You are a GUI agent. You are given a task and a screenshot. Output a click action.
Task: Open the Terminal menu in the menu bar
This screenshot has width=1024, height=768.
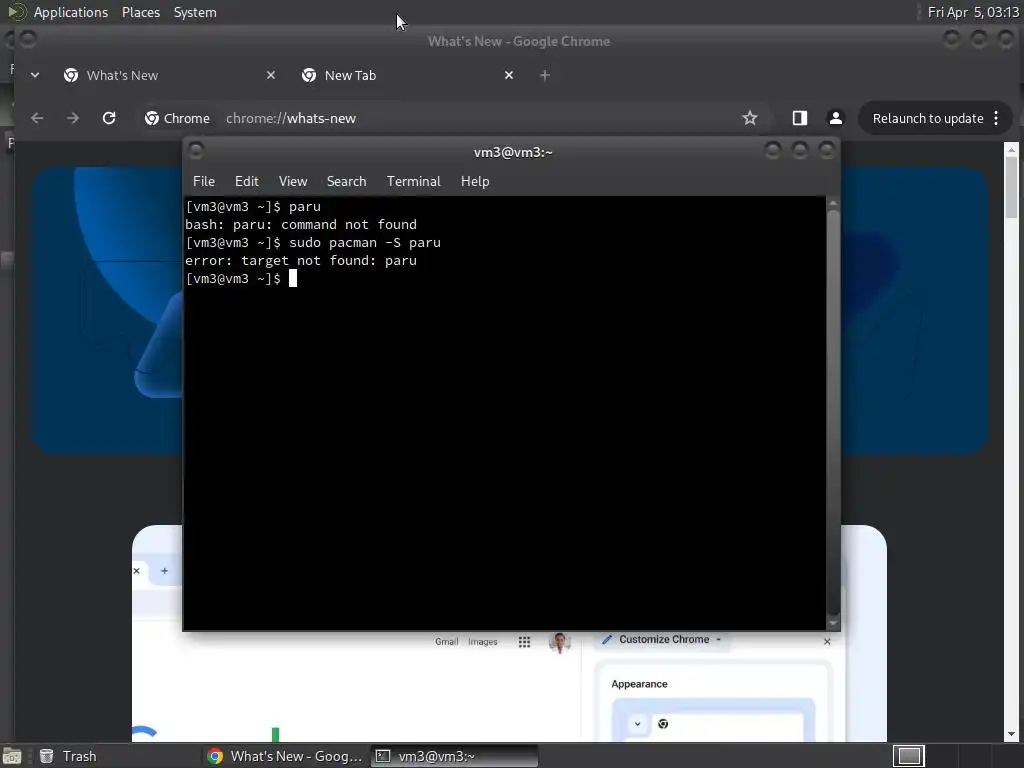point(413,182)
